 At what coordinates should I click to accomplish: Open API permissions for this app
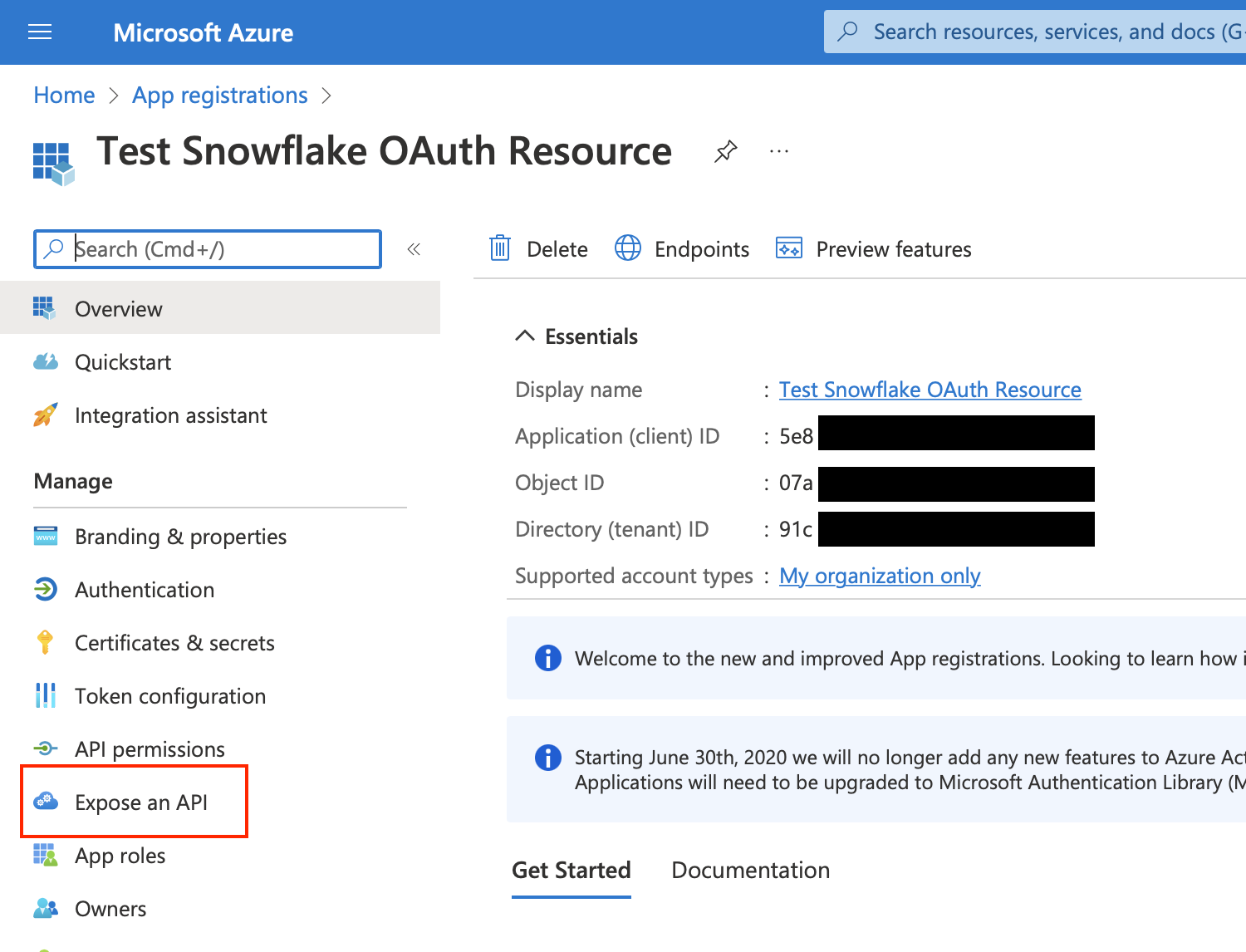click(x=150, y=748)
